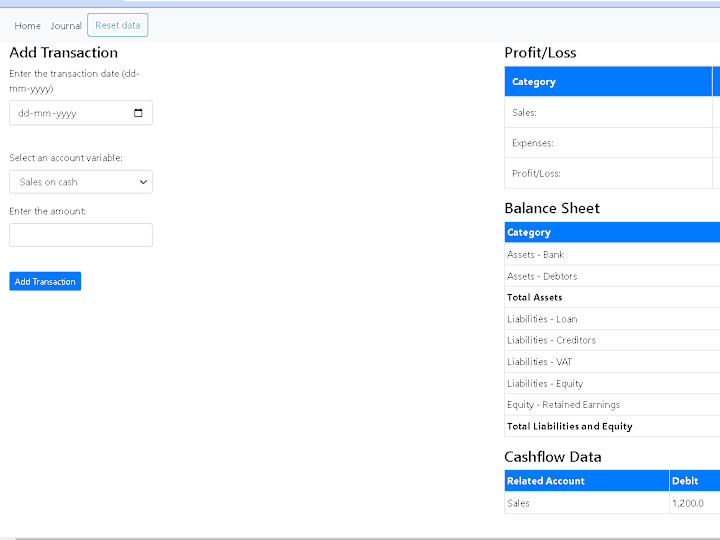Open the calendar date picker icon
The width and height of the screenshot is (720, 540).
click(x=138, y=113)
